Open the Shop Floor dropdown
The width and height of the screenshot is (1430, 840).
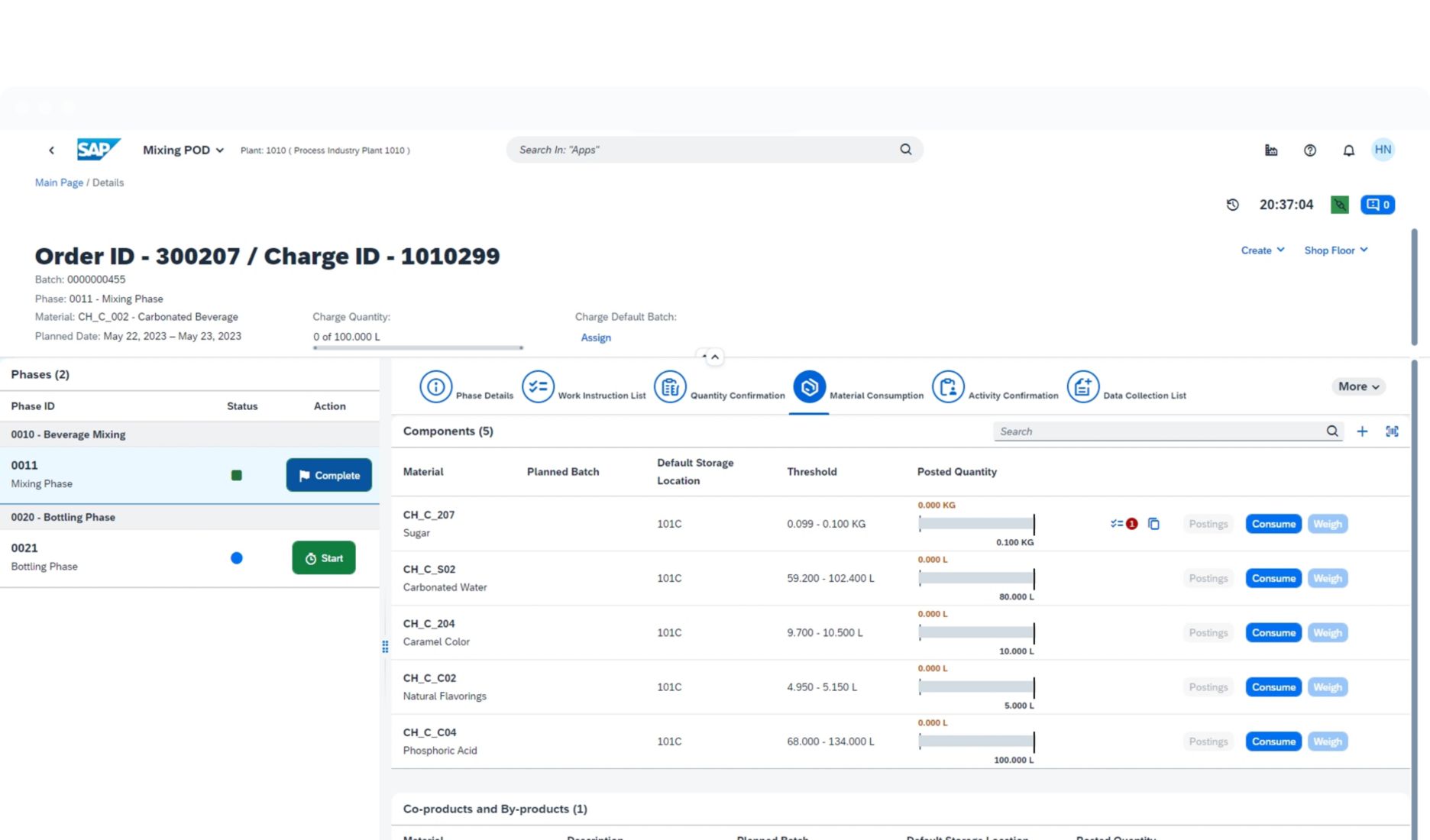[x=1335, y=250]
